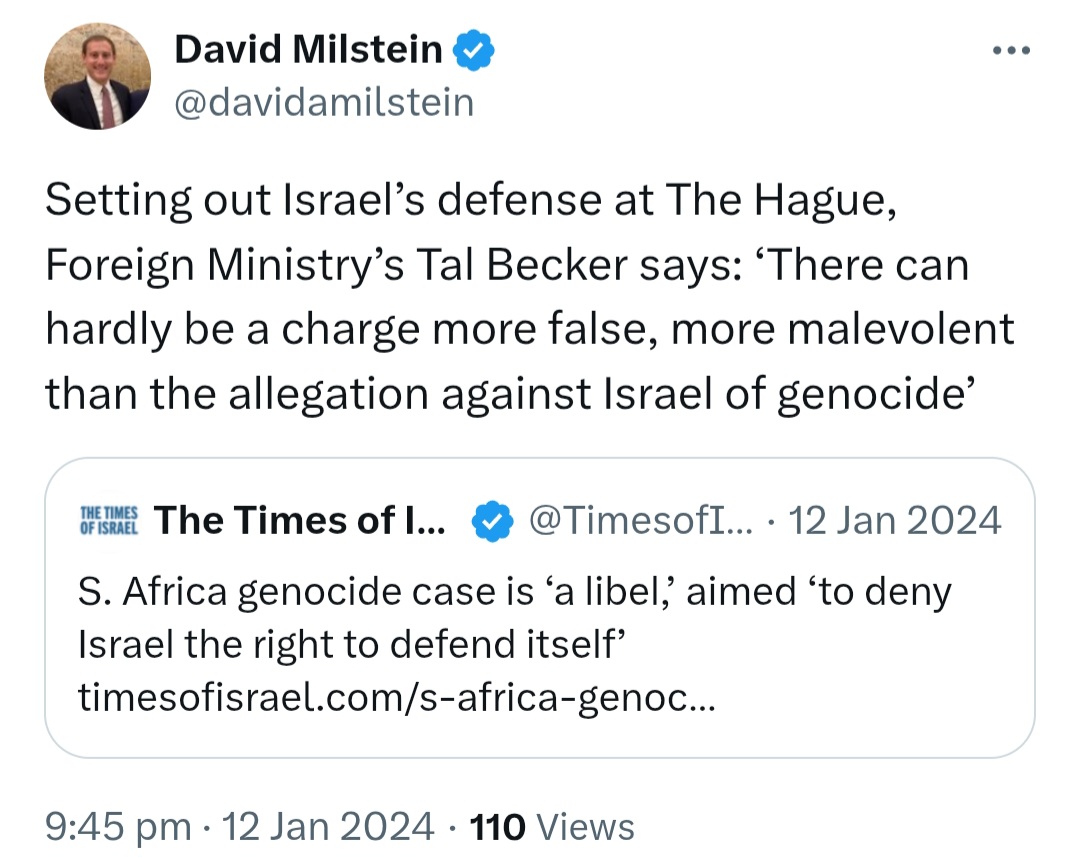Click the Times of Israel logo icon
This screenshot has height=857, width=1080.
click(109, 521)
